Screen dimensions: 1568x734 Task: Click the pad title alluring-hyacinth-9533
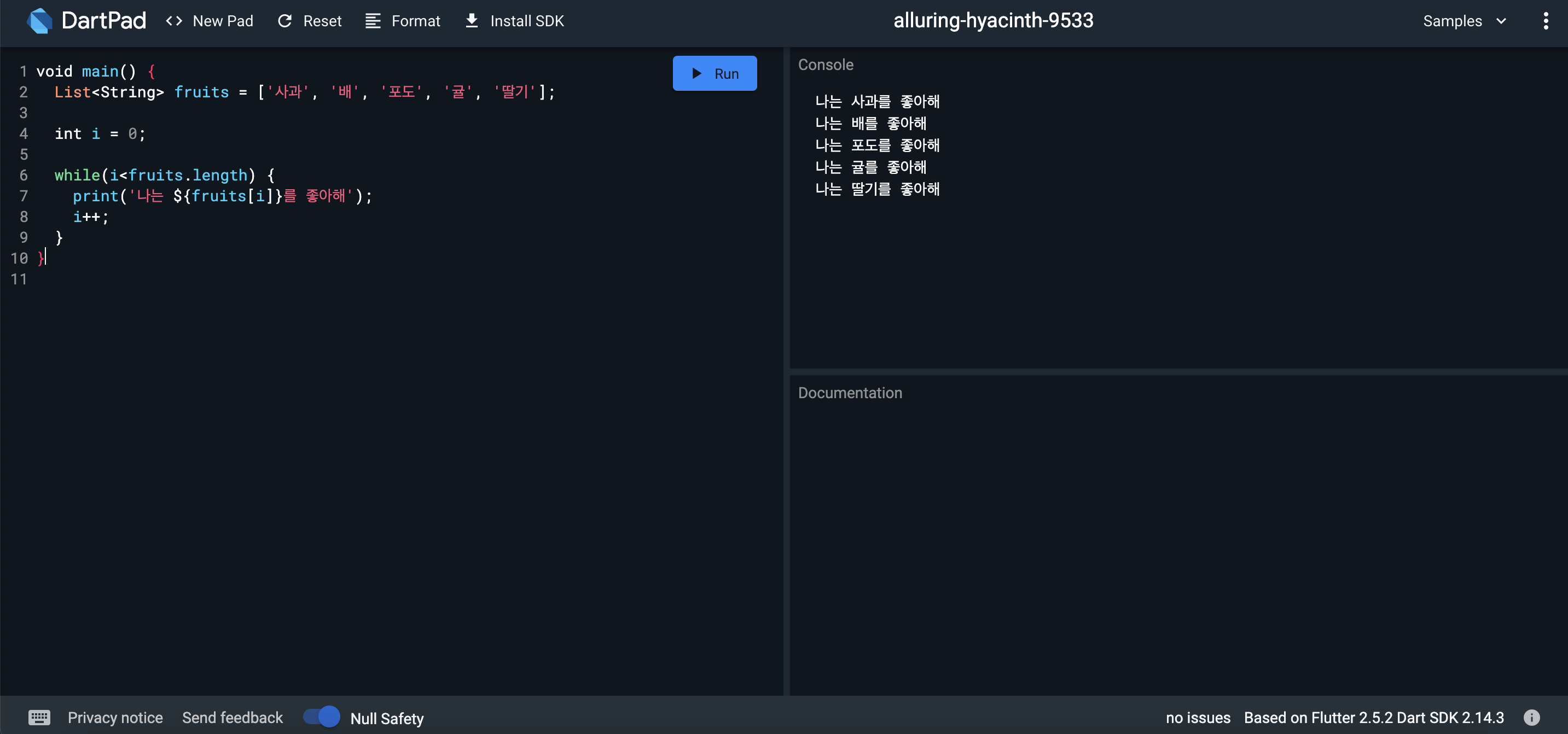point(993,21)
